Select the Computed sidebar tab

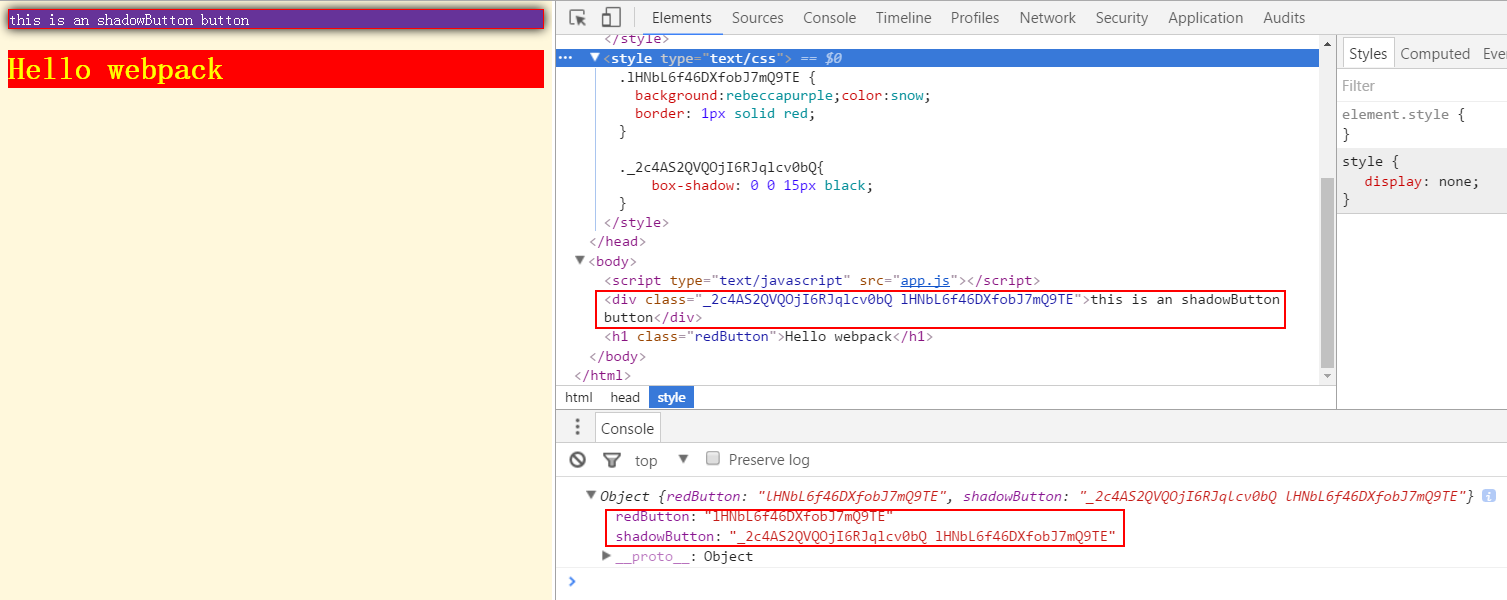coord(1435,54)
